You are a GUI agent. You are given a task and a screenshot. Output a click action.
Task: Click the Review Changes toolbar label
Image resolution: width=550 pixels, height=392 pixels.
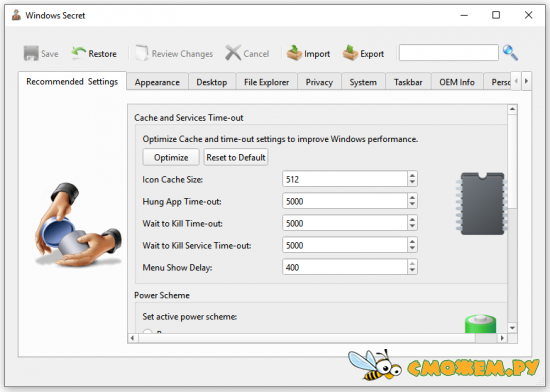pyautogui.click(x=182, y=54)
